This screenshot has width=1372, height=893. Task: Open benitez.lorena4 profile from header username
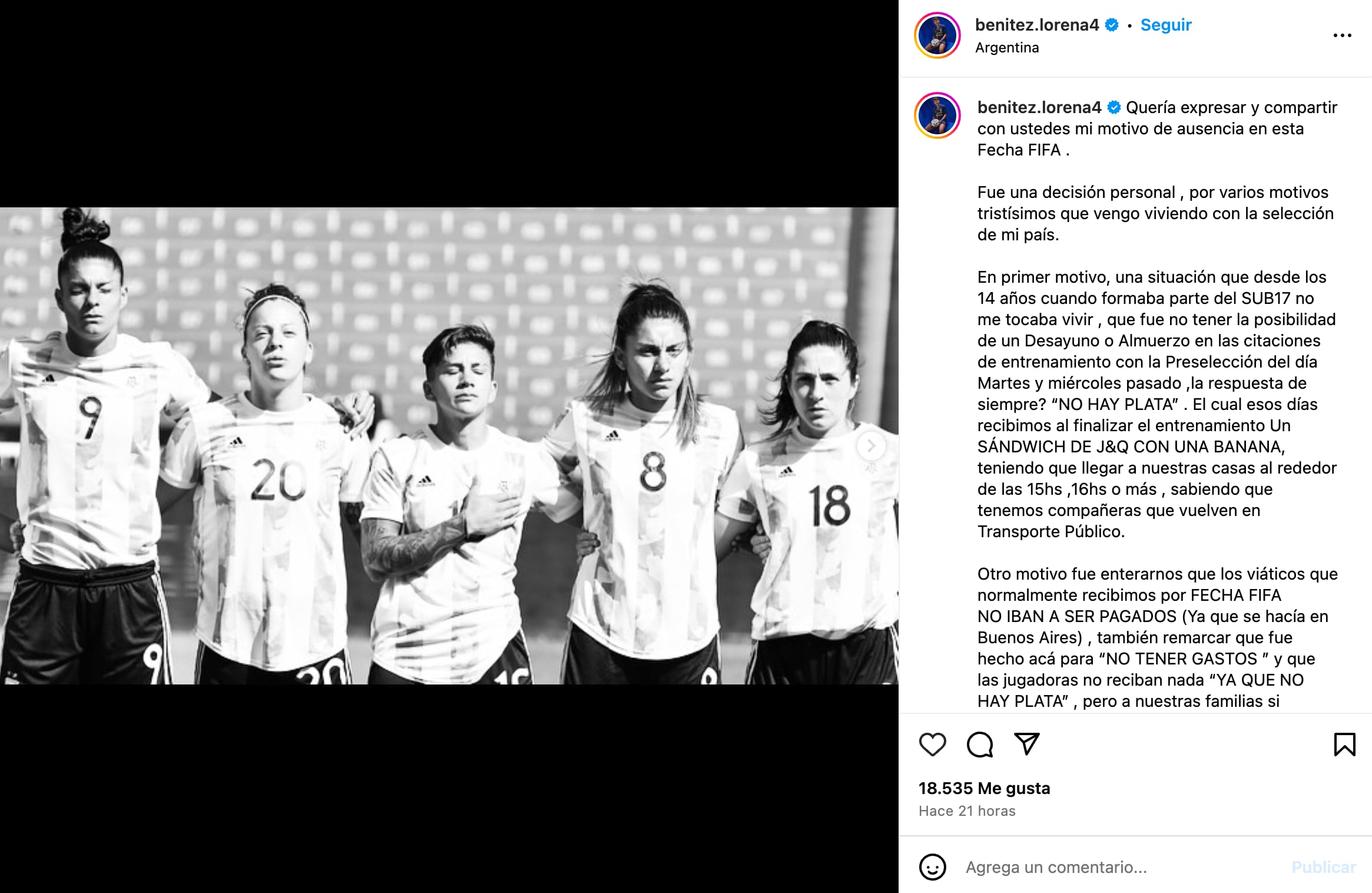pyautogui.click(x=1036, y=25)
